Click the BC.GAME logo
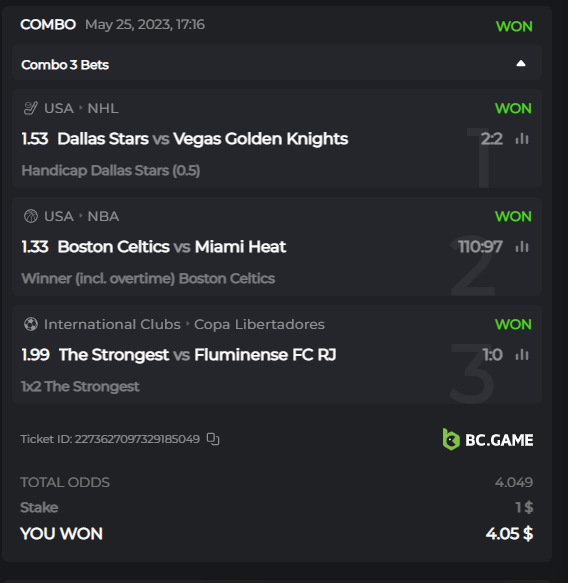The image size is (568, 583). point(488,439)
